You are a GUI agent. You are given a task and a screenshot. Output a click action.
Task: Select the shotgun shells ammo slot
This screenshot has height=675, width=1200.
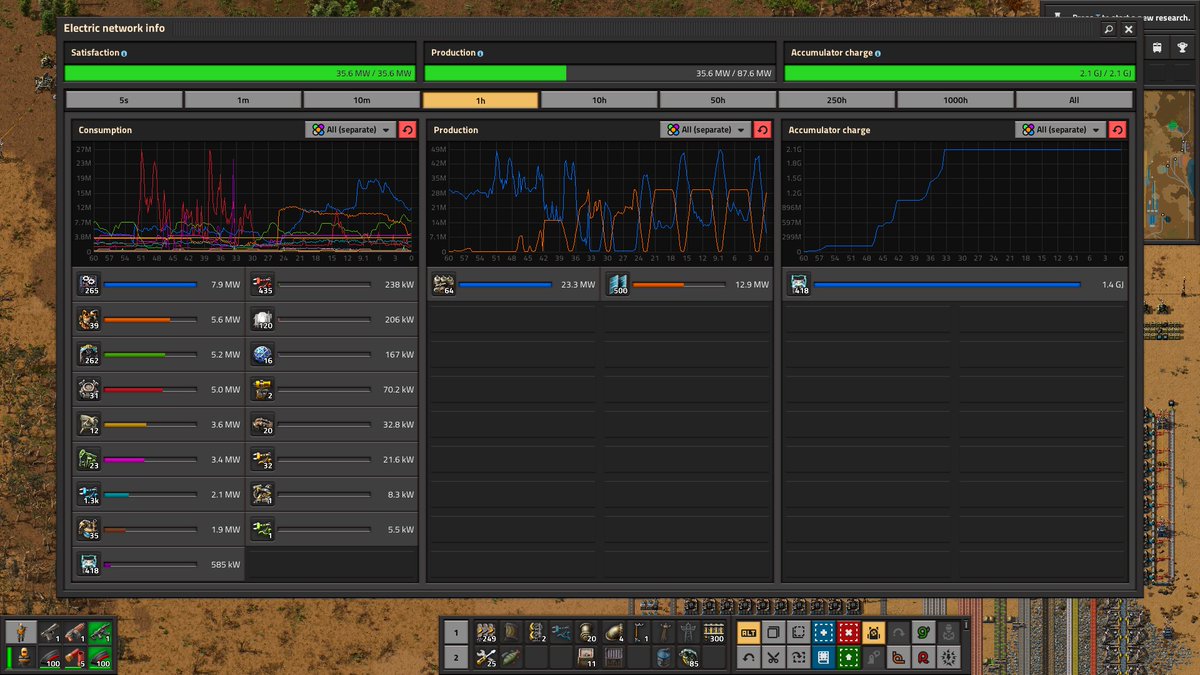tap(76, 657)
